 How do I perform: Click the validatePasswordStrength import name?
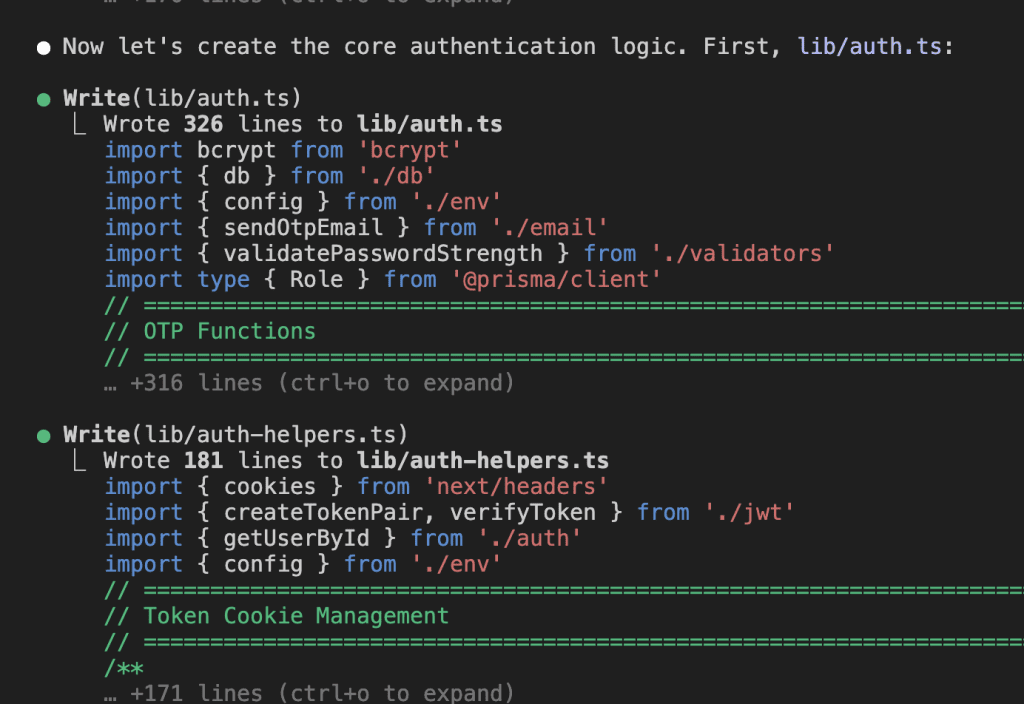click(x=383, y=254)
